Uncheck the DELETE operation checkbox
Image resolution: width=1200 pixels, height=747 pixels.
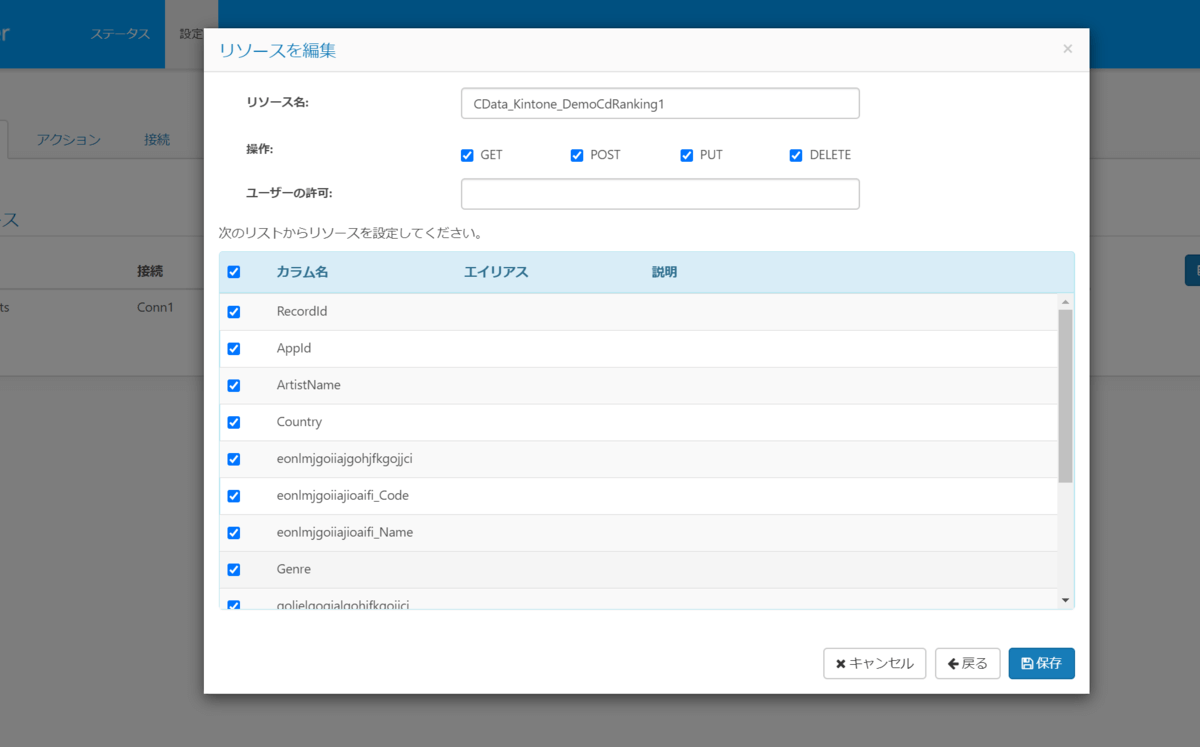(x=796, y=156)
